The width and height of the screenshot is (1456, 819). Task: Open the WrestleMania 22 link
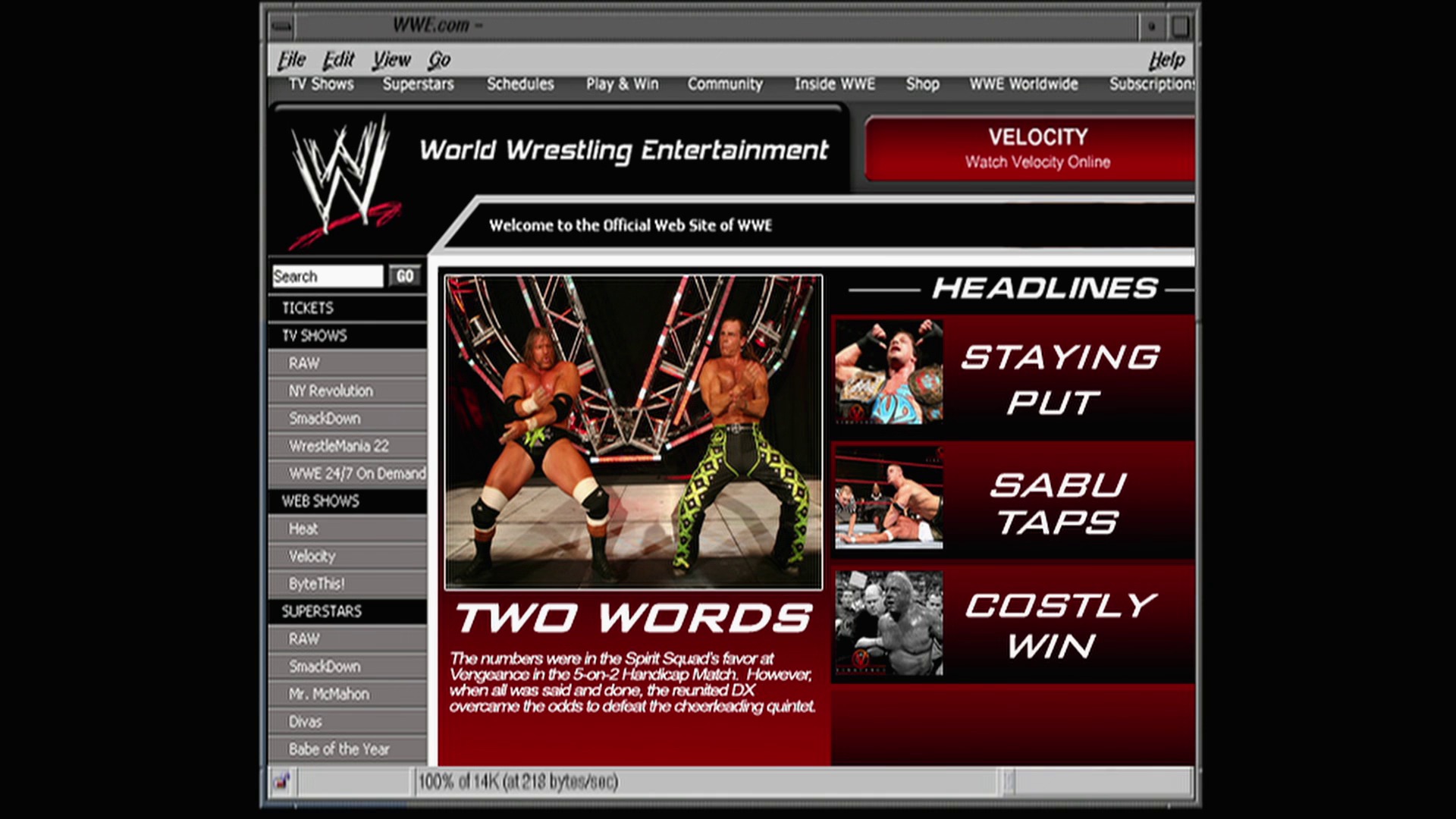tap(347, 446)
